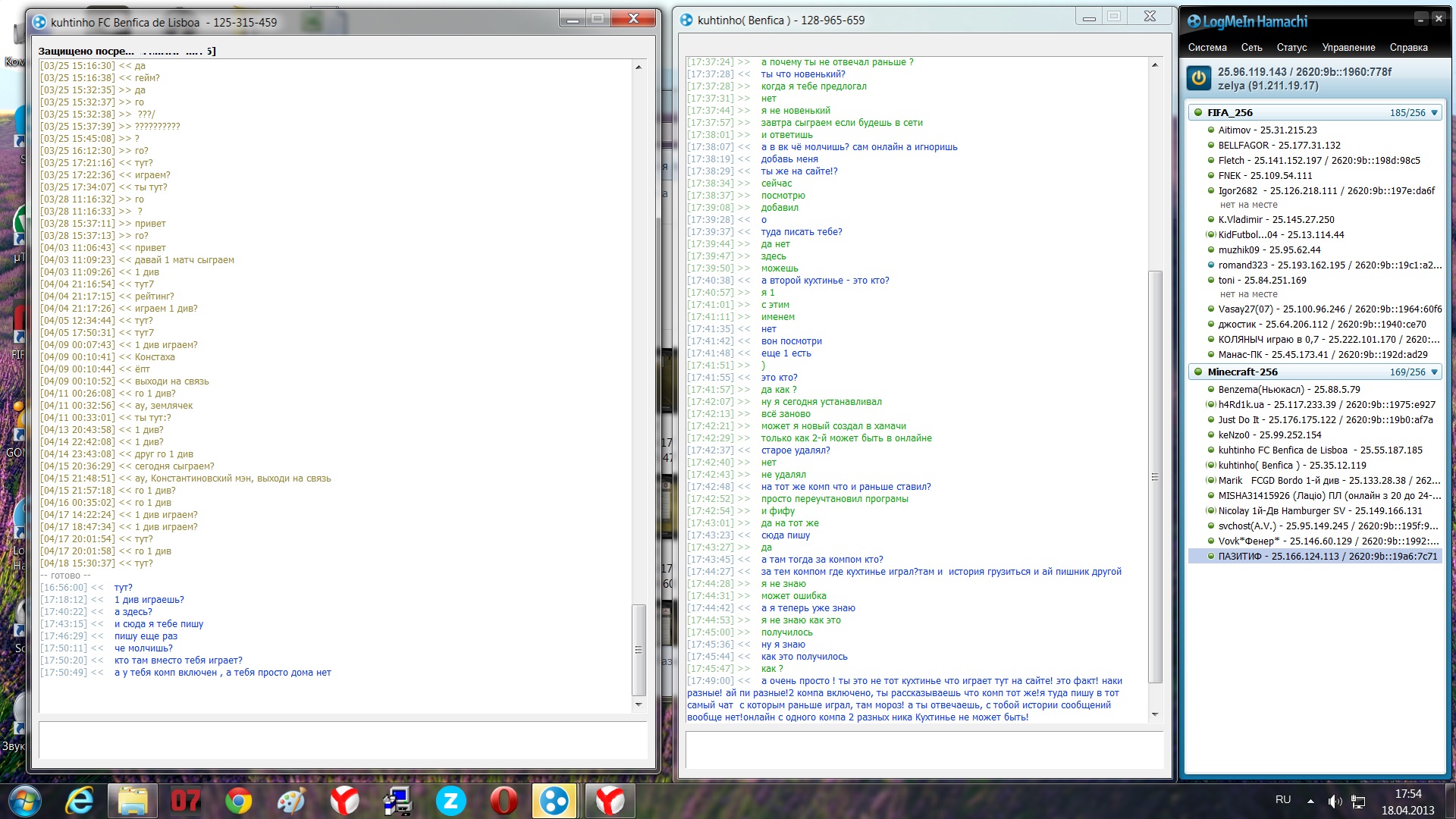Click the Zello Z taskbar icon
This screenshot has width=1456, height=819.
pyautogui.click(x=450, y=801)
